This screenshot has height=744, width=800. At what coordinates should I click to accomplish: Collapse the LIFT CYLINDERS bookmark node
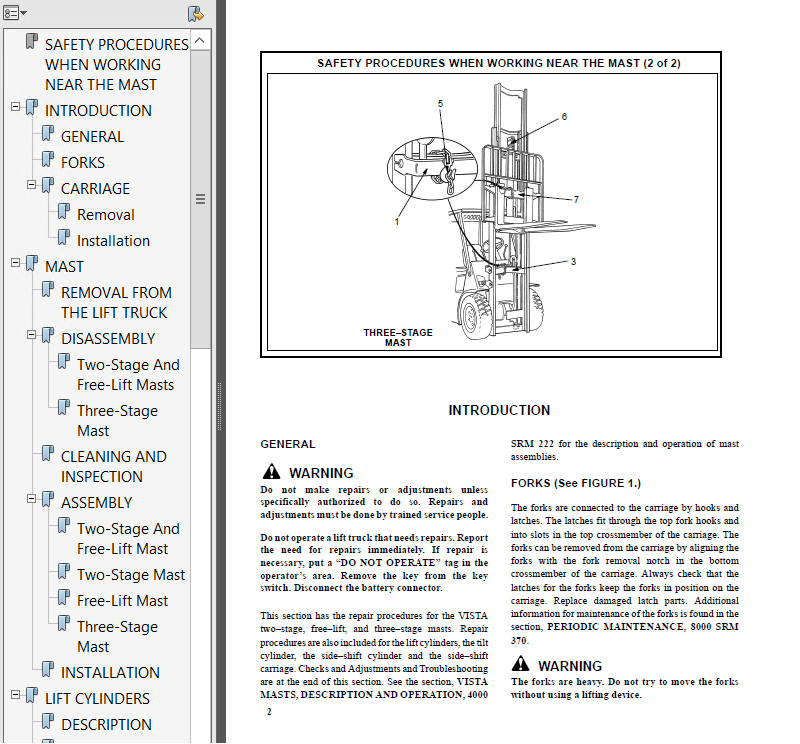[15, 695]
